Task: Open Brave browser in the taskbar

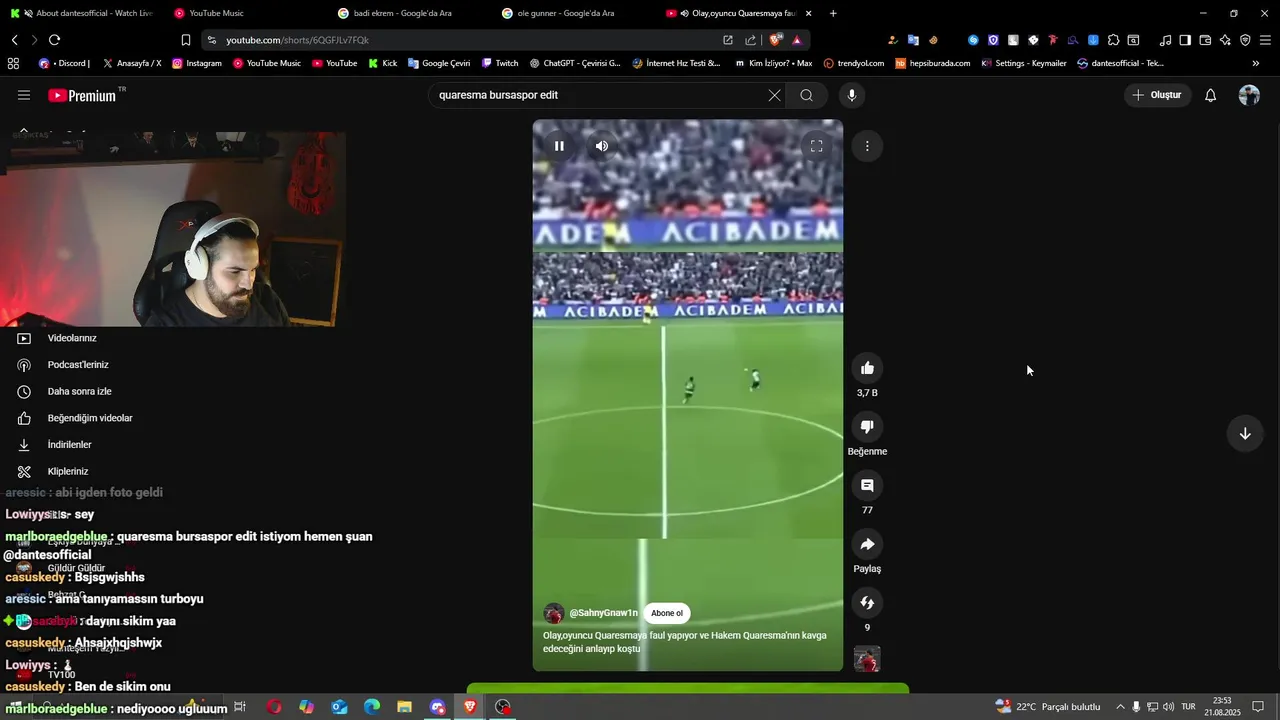Action: [x=470, y=707]
